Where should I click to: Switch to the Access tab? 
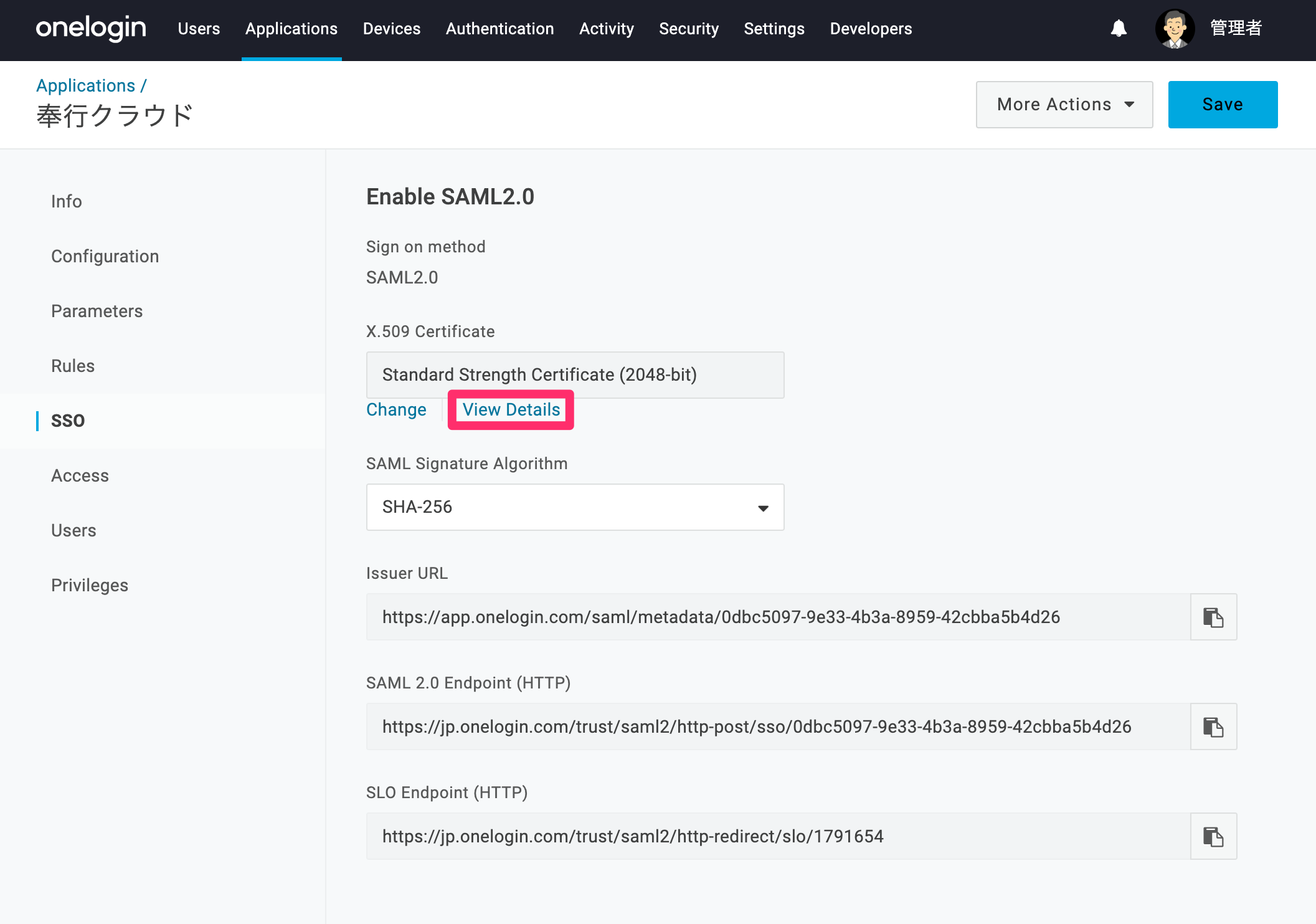80,475
